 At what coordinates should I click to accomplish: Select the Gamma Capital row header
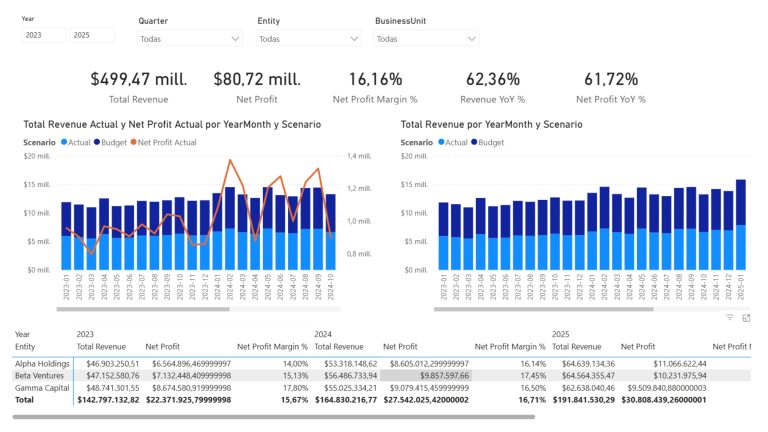42,387
